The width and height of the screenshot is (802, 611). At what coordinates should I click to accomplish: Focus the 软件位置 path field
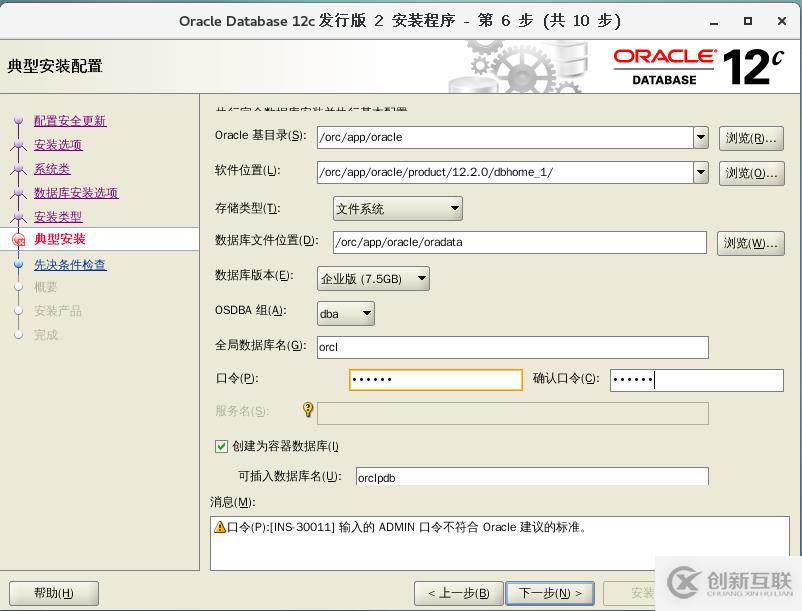point(505,172)
